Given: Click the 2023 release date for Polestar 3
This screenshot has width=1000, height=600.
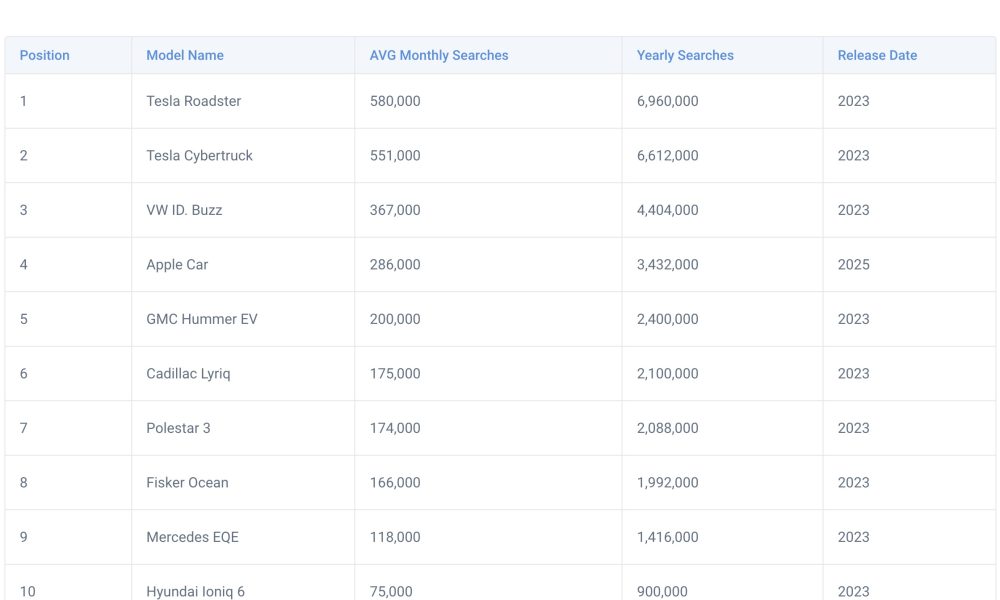Looking at the screenshot, I should click(853, 428).
